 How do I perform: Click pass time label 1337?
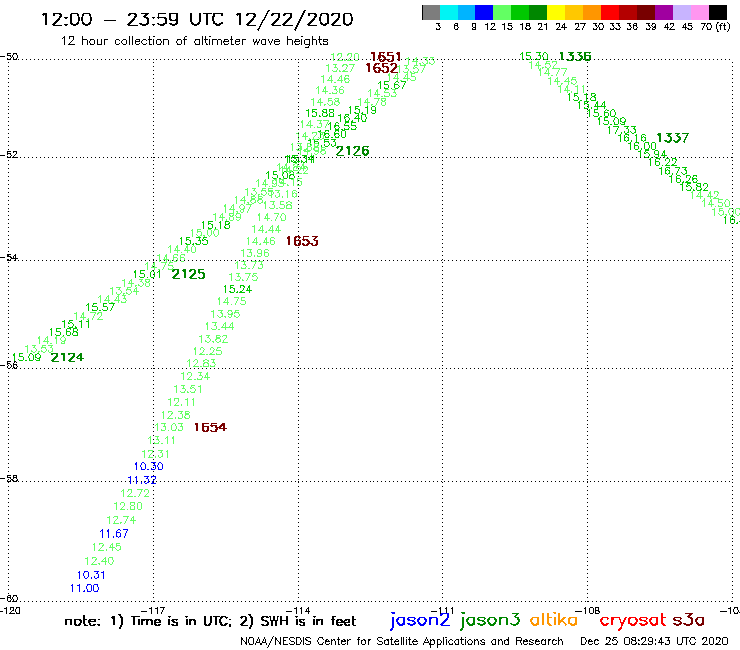point(673,138)
